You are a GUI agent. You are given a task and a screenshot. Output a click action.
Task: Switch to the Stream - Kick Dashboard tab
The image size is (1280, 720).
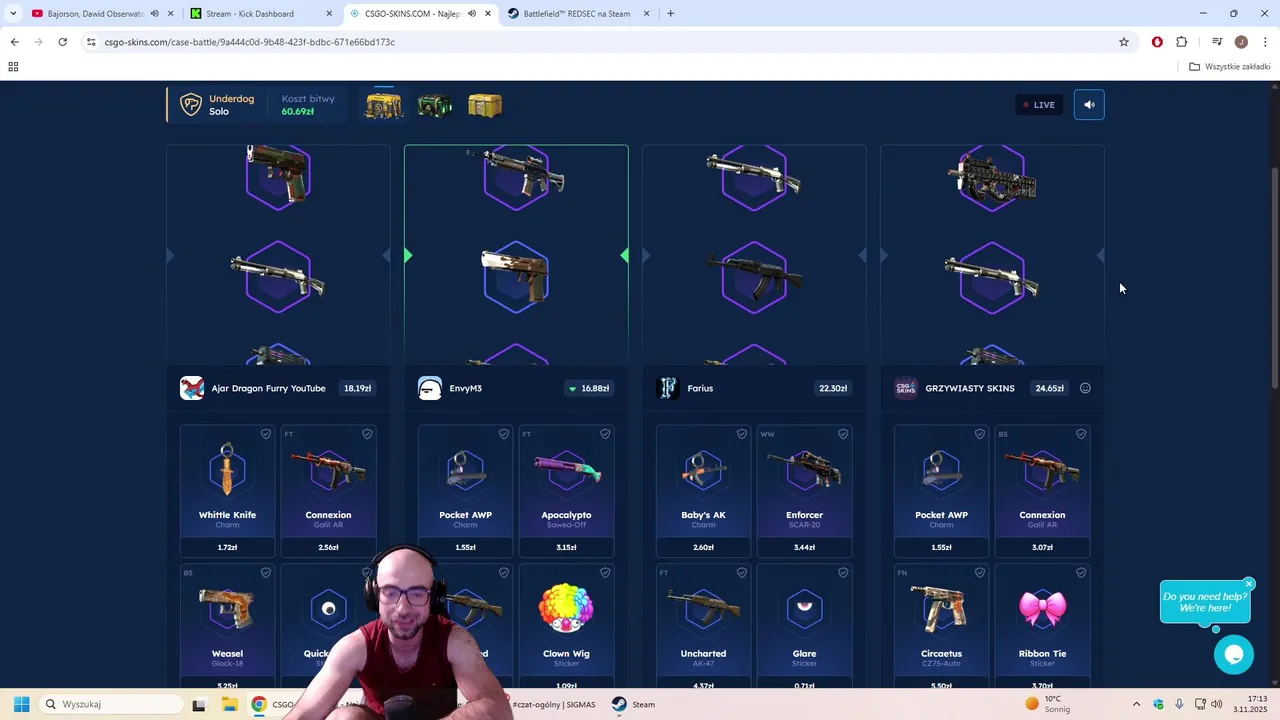[x=262, y=14]
